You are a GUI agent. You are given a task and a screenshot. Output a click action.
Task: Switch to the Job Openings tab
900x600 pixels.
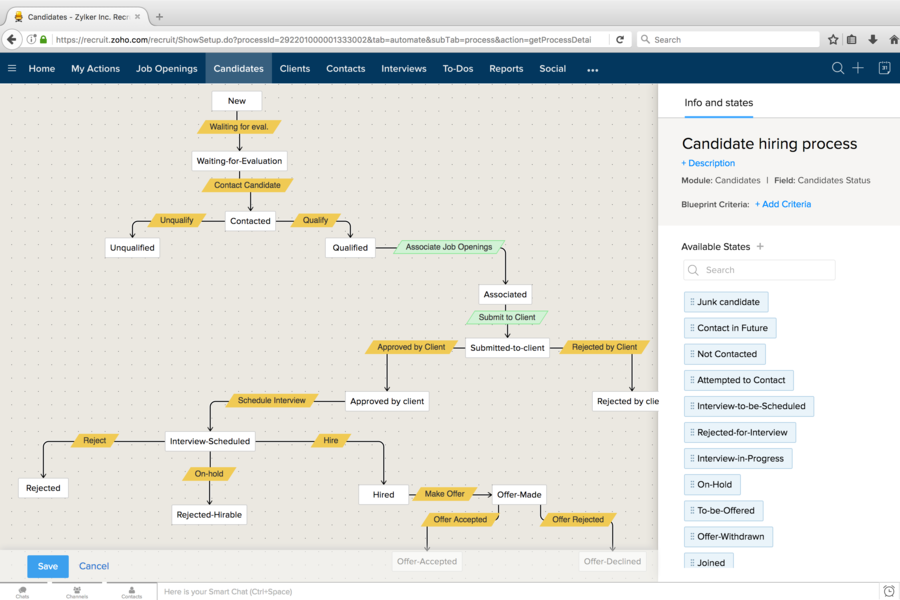(167, 69)
